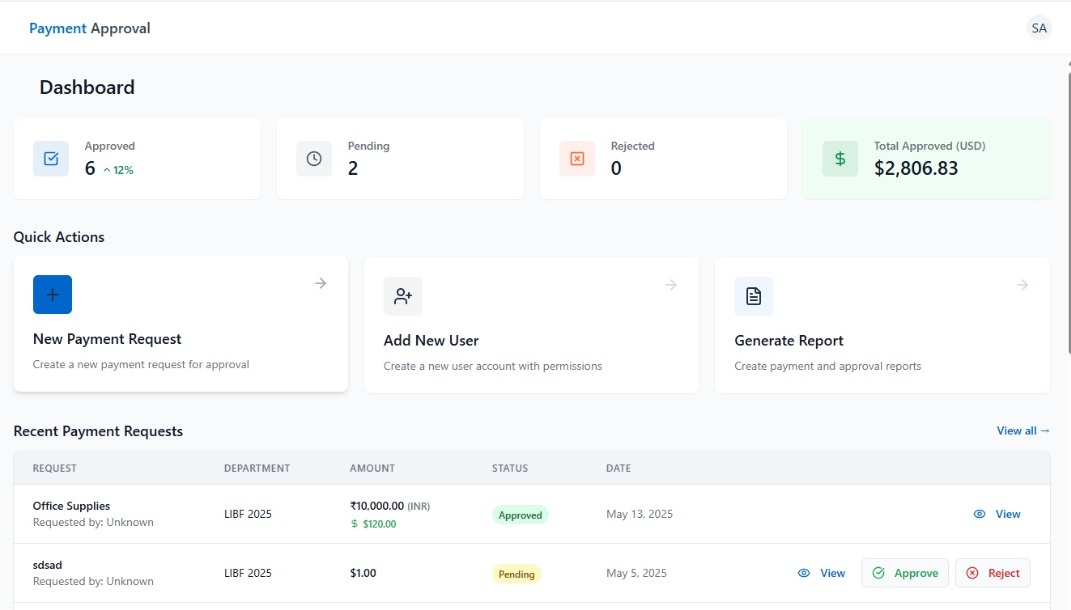The width and height of the screenshot is (1071, 610).
Task: Click the arrow on New Payment Request card
Action: coord(321,284)
